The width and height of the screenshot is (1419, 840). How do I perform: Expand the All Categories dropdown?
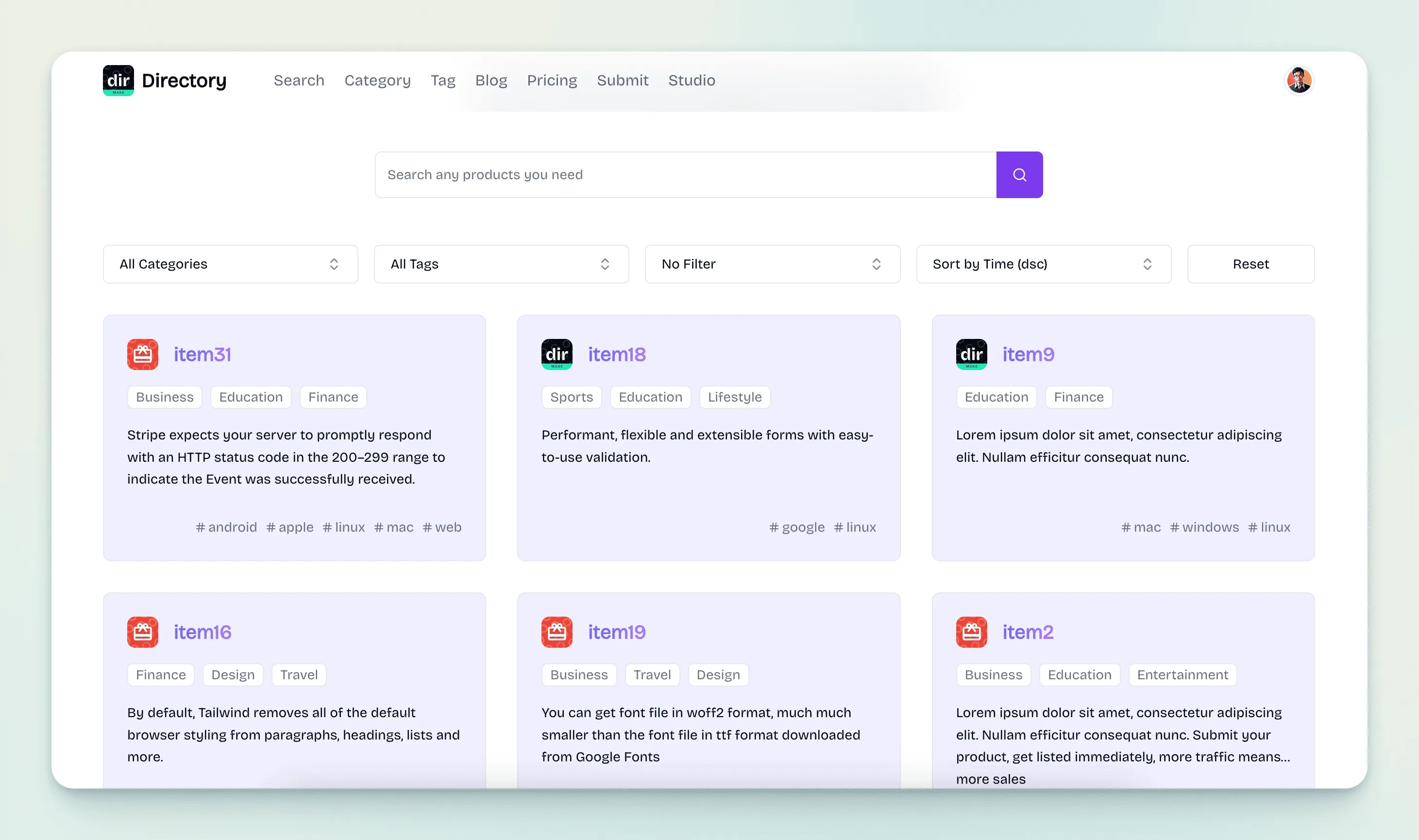[230, 264]
